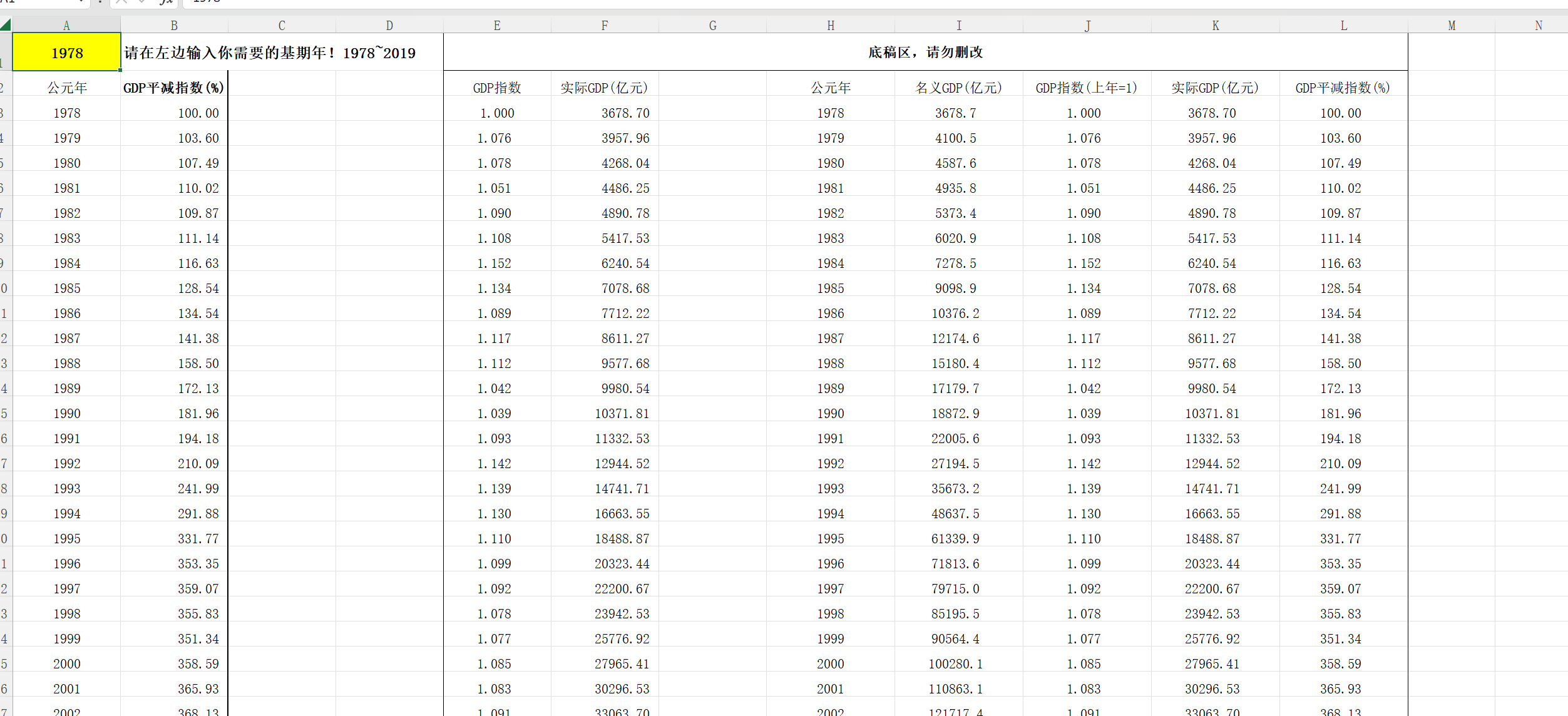Select column N header
1568x716 pixels.
(1538, 26)
